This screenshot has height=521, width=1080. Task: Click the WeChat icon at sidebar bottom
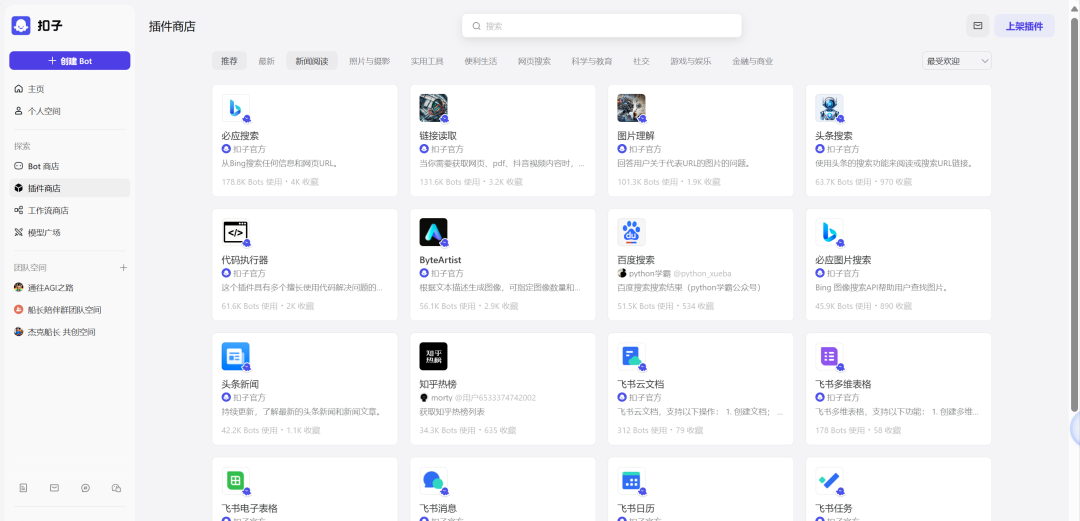[116, 488]
